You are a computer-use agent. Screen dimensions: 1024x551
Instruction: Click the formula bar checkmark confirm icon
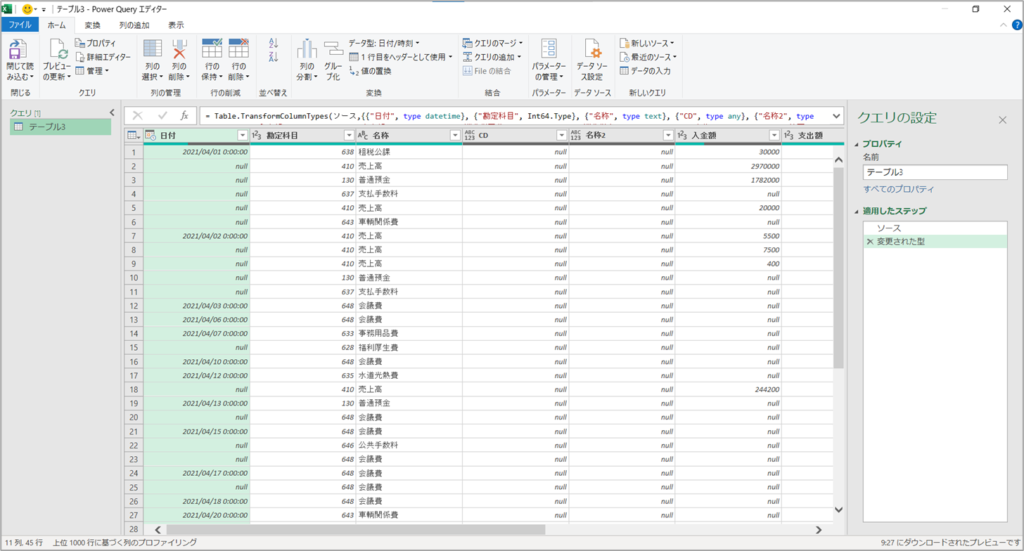click(x=162, y=116)
